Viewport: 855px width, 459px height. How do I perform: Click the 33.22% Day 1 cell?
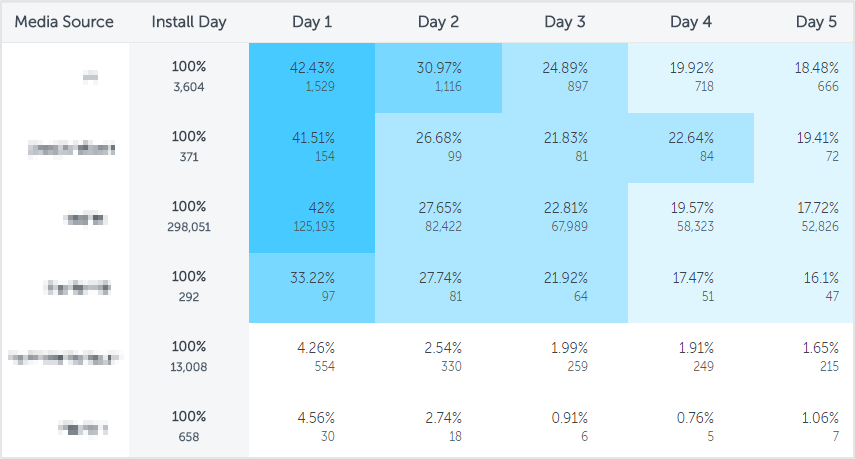pos(312,287)
